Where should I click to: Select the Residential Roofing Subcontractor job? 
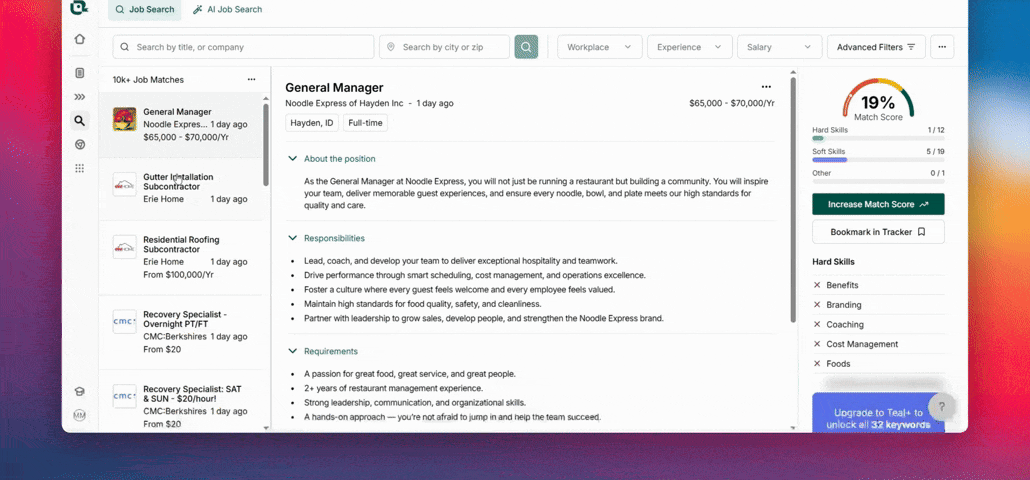pos(181,257)
